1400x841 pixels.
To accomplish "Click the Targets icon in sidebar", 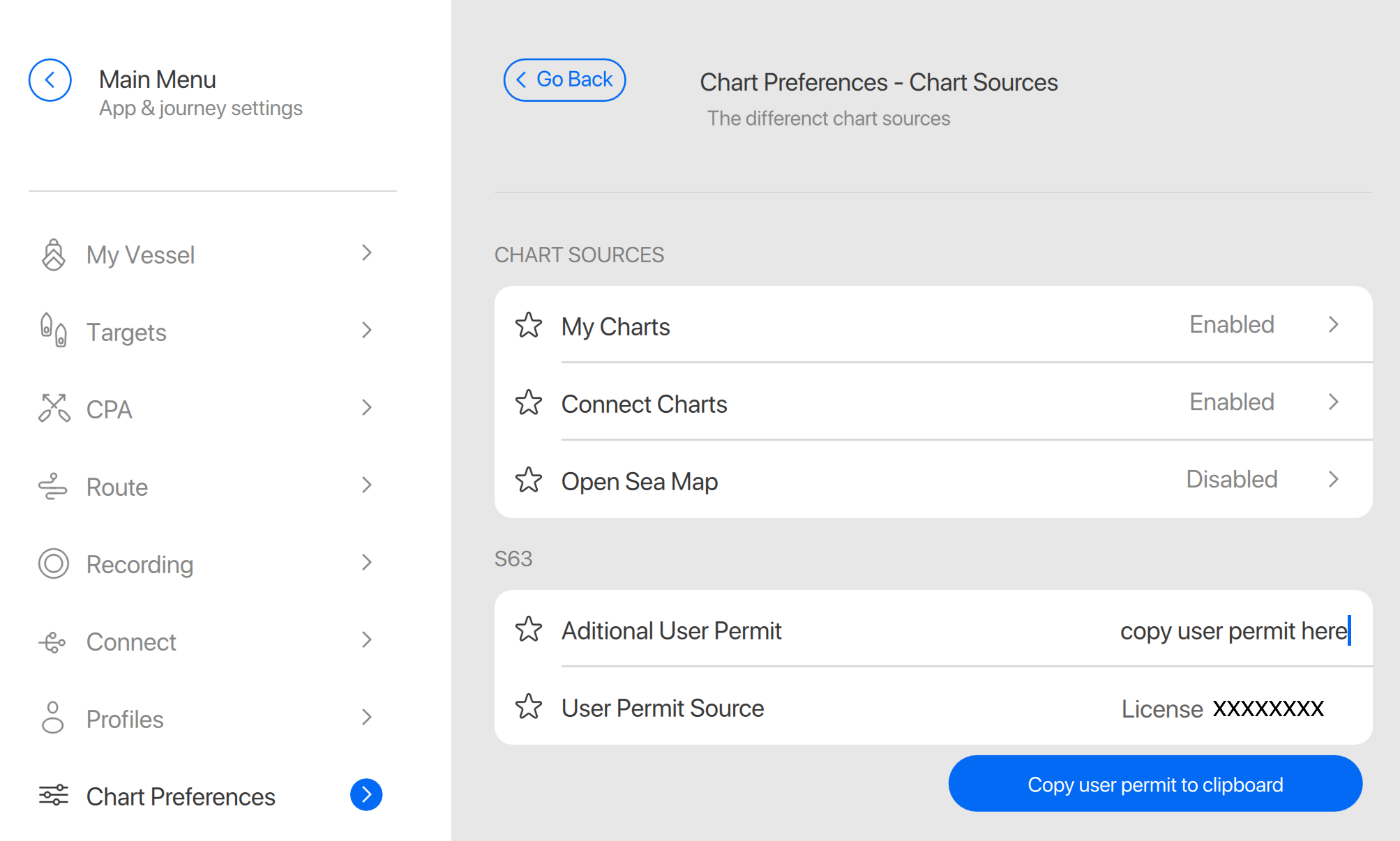I will point(53,331).
